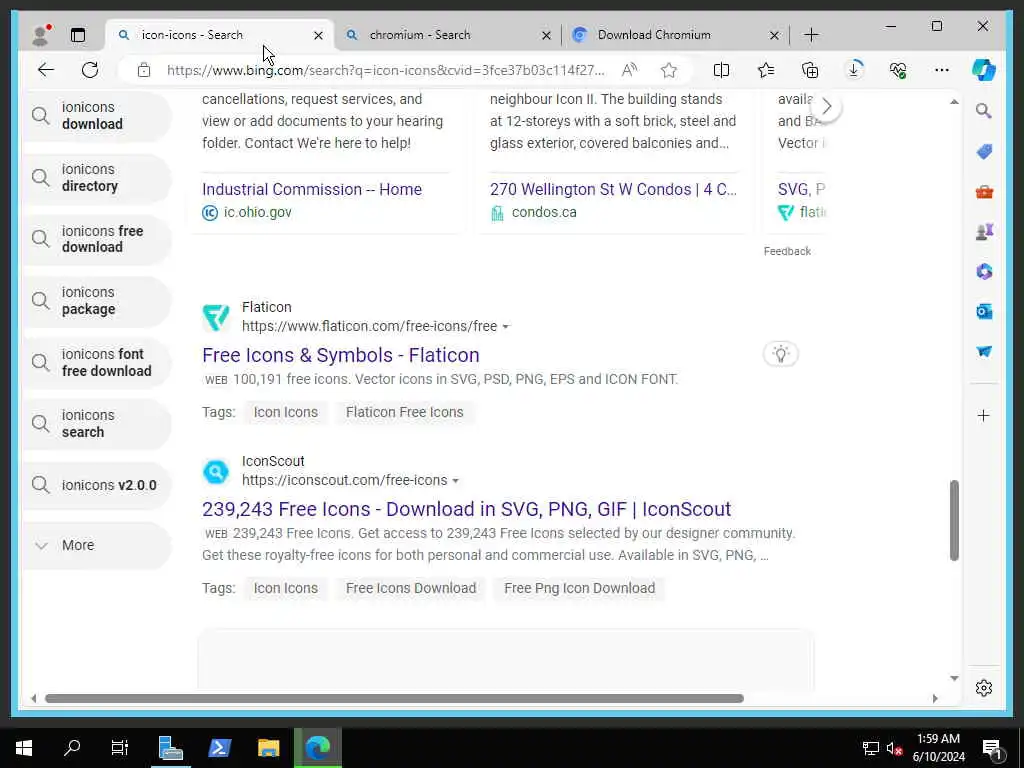View site information lock icon
Viewport: 1024px width, 768px height.
[x=144, y=70]
